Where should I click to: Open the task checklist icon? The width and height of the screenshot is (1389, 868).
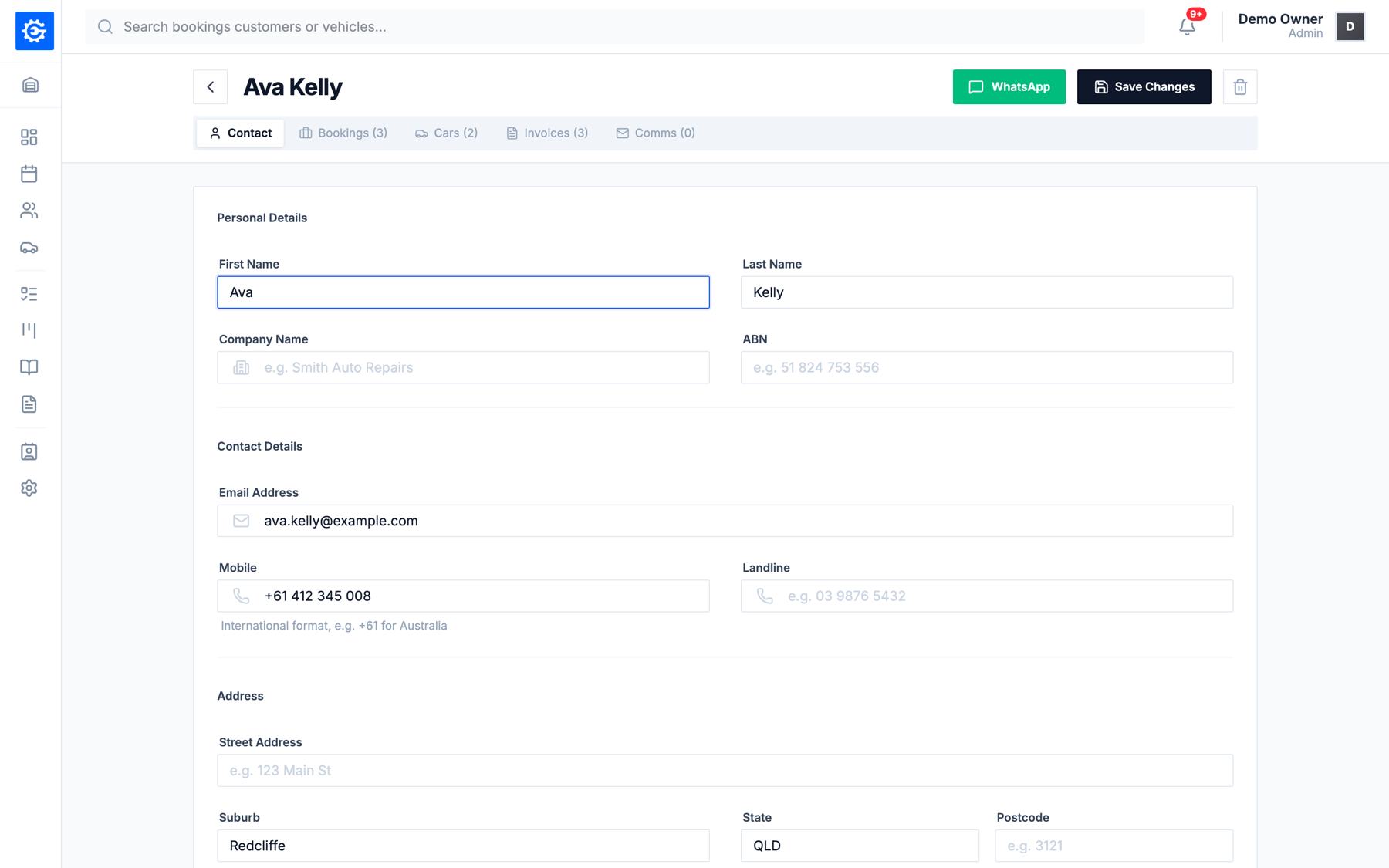(x=29, y=294)
